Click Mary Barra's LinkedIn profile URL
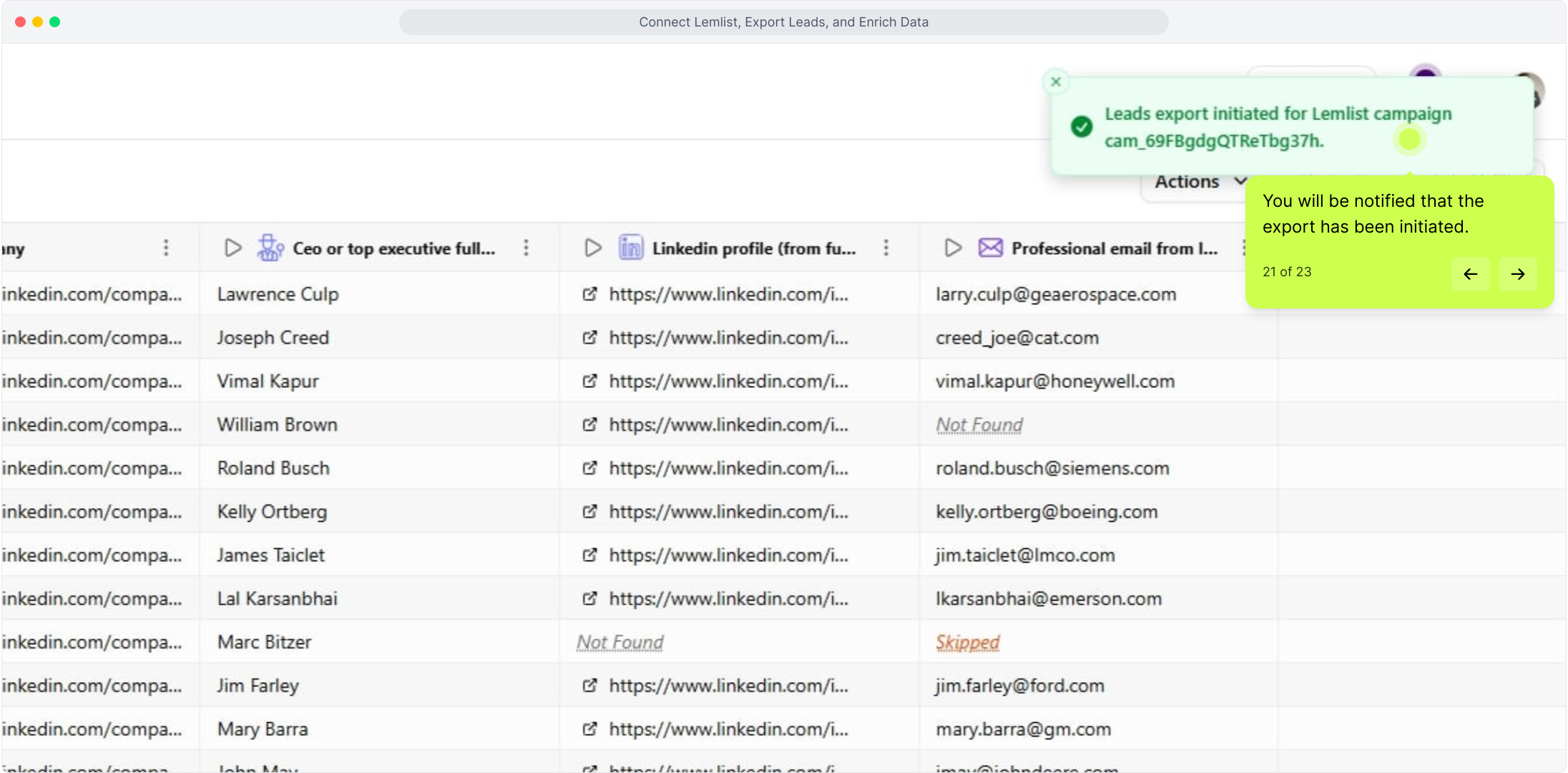The width and height of the screenshot is (1568, 773). (x=729, y=729)
